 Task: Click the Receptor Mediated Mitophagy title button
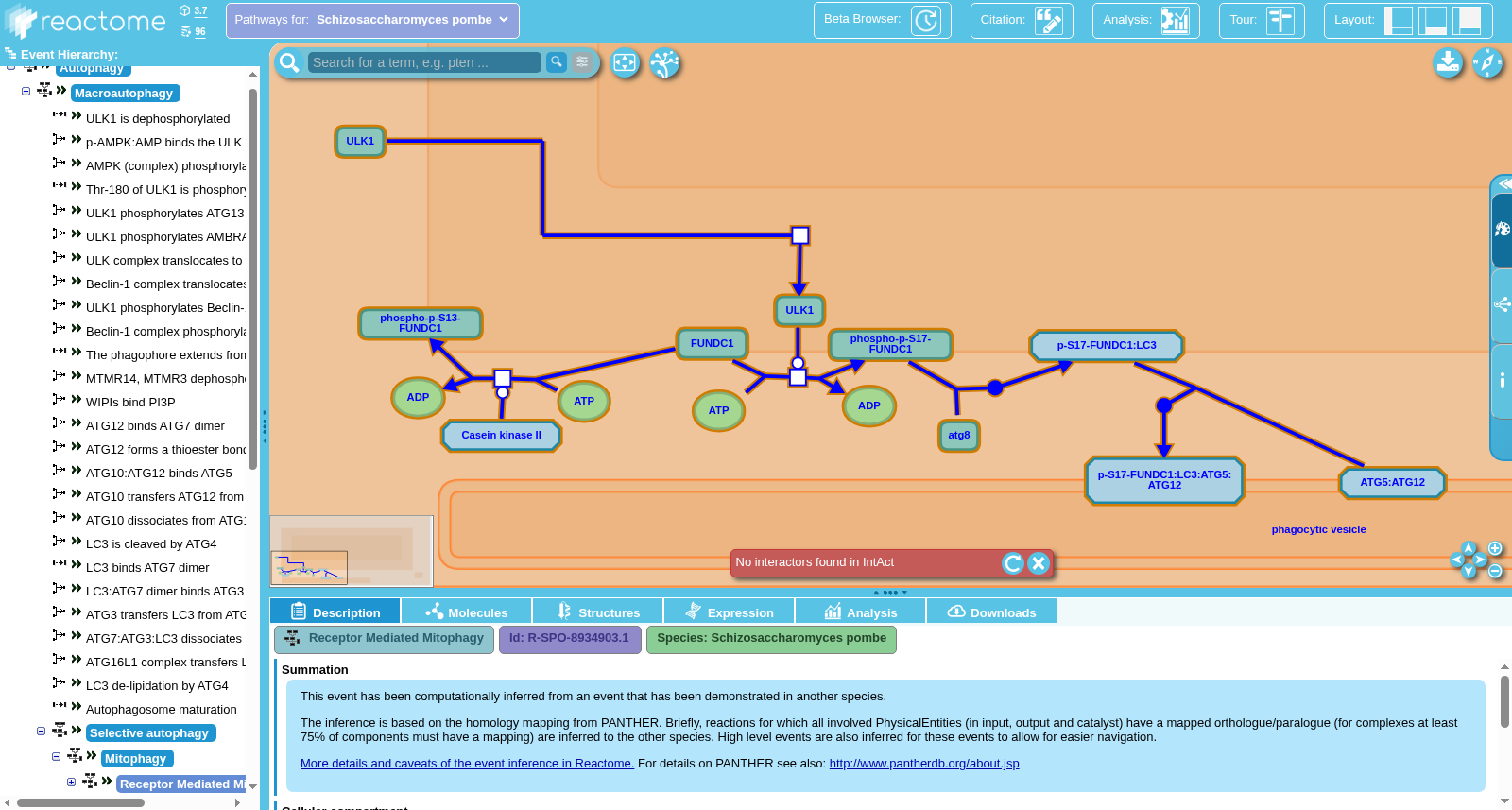[385, 639]
